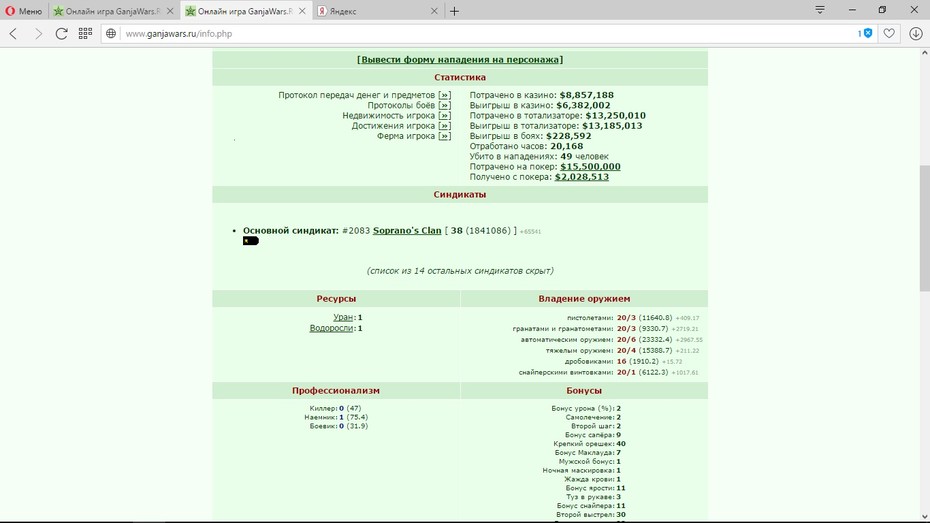Screen dimensions: 930x523
Task: Go back to previous page
Action: pos(14,34)
